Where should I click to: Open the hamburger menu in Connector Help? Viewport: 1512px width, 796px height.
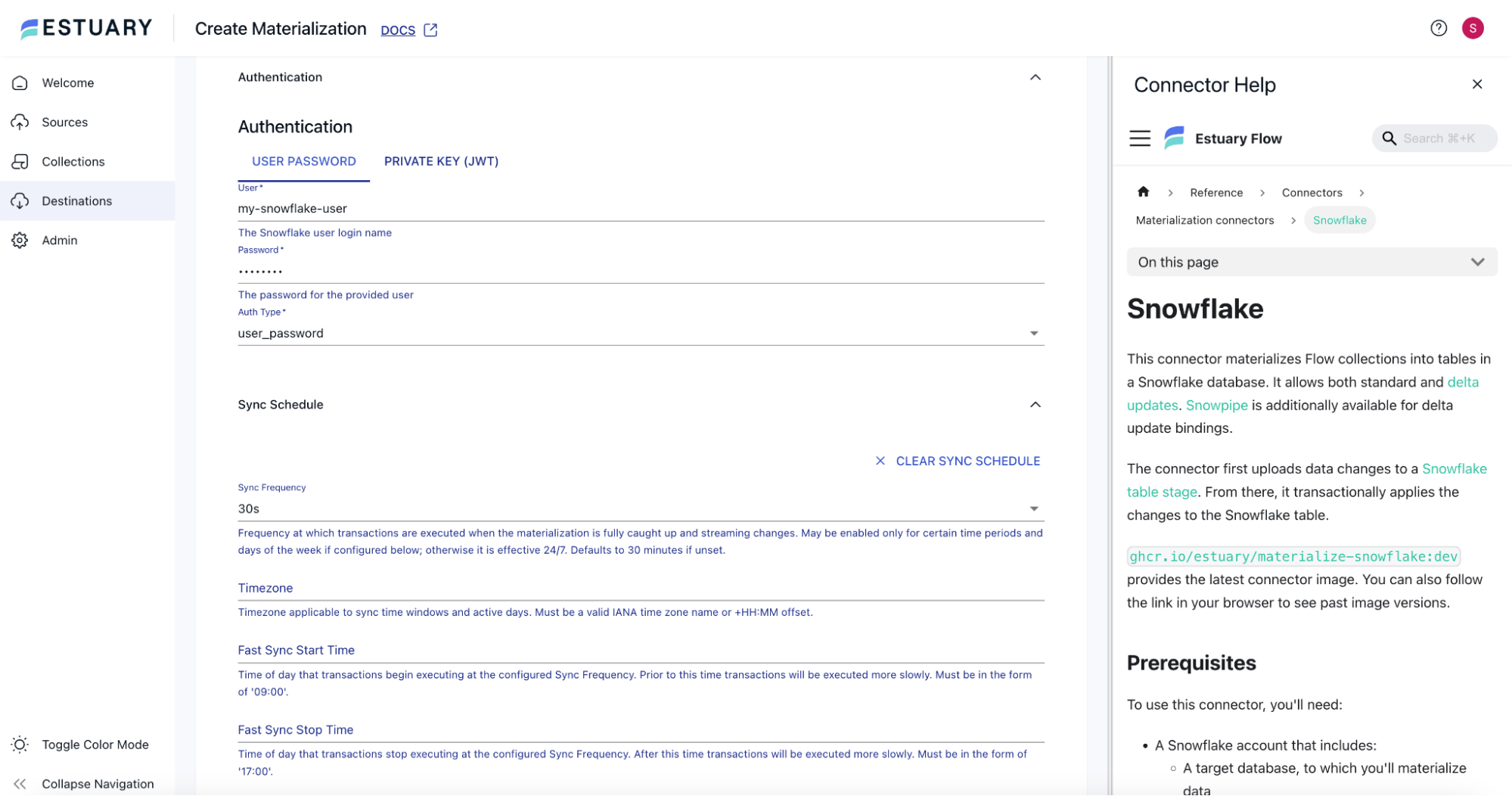click(x=1139, y=138)
